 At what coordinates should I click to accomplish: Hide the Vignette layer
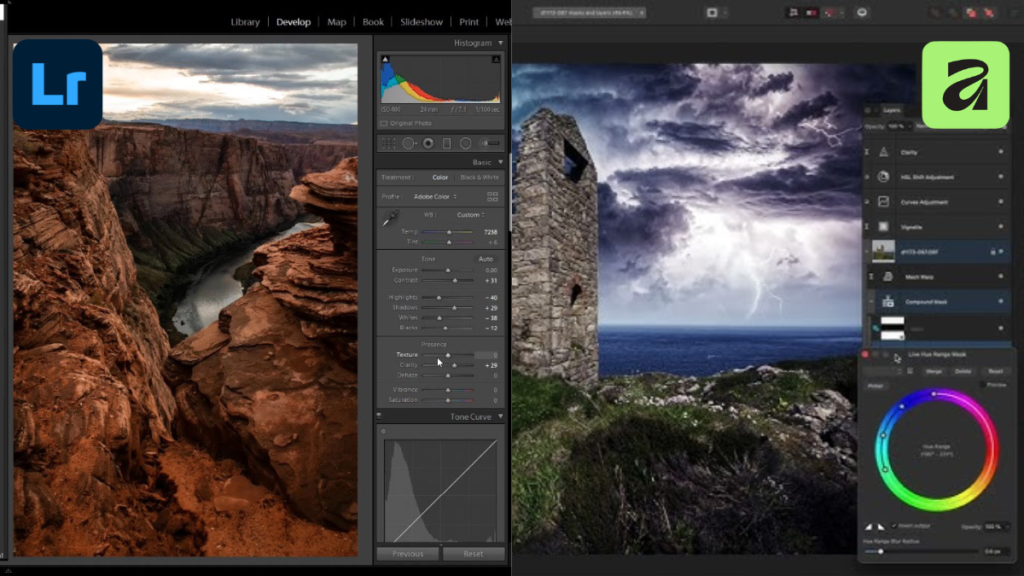[1000, 224]
